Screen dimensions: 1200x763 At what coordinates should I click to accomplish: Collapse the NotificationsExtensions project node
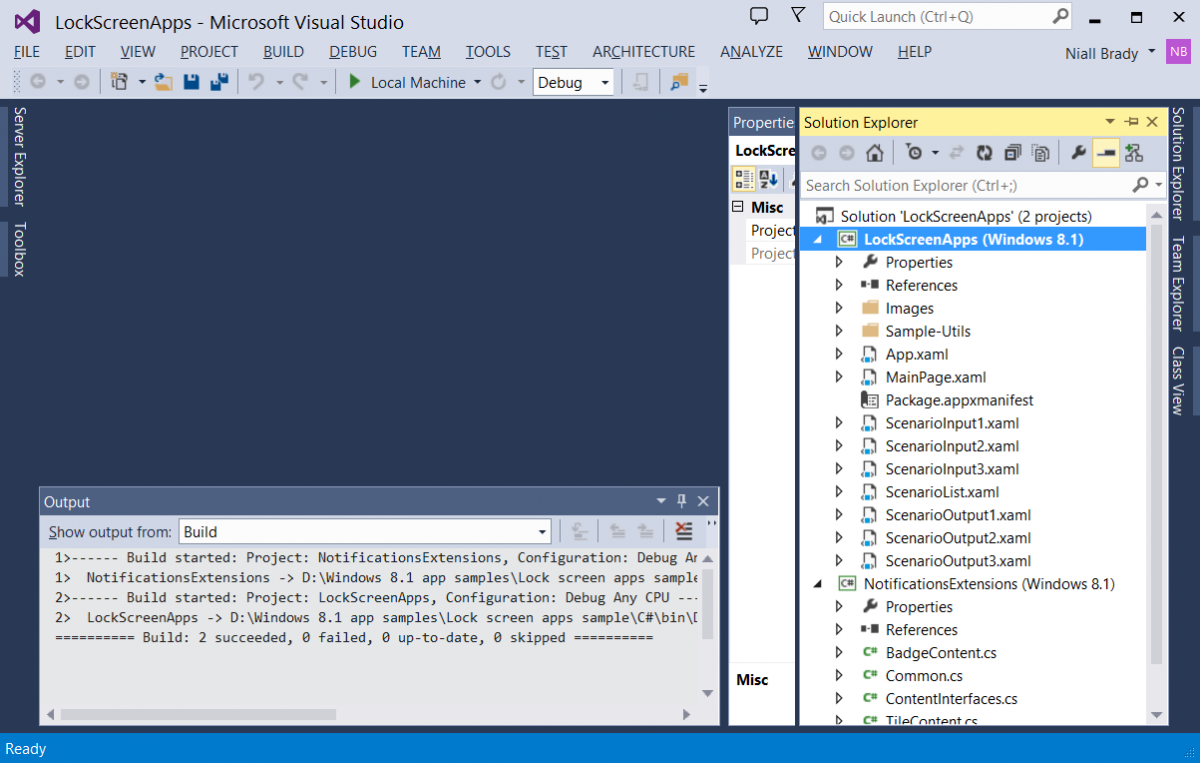point(818,584)
